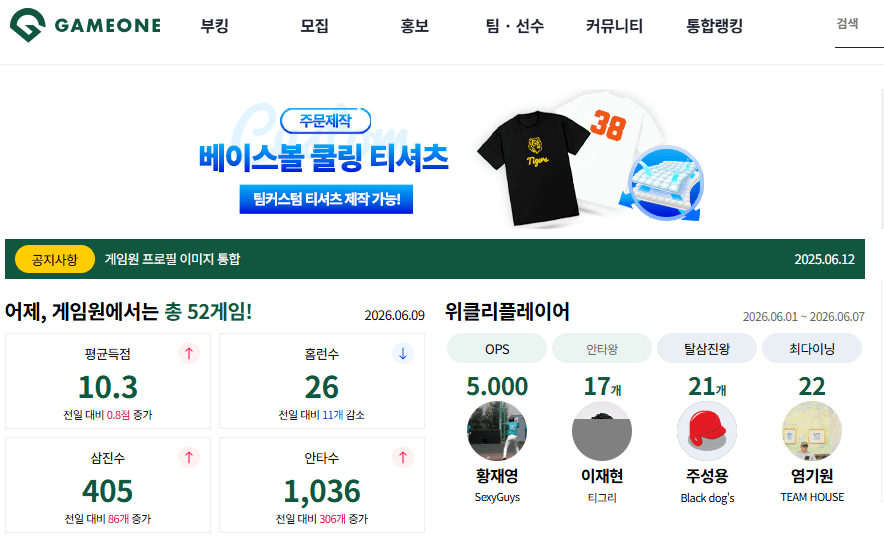Open 염기원 profile picture
884x541 pixels.
pos(812,431)
